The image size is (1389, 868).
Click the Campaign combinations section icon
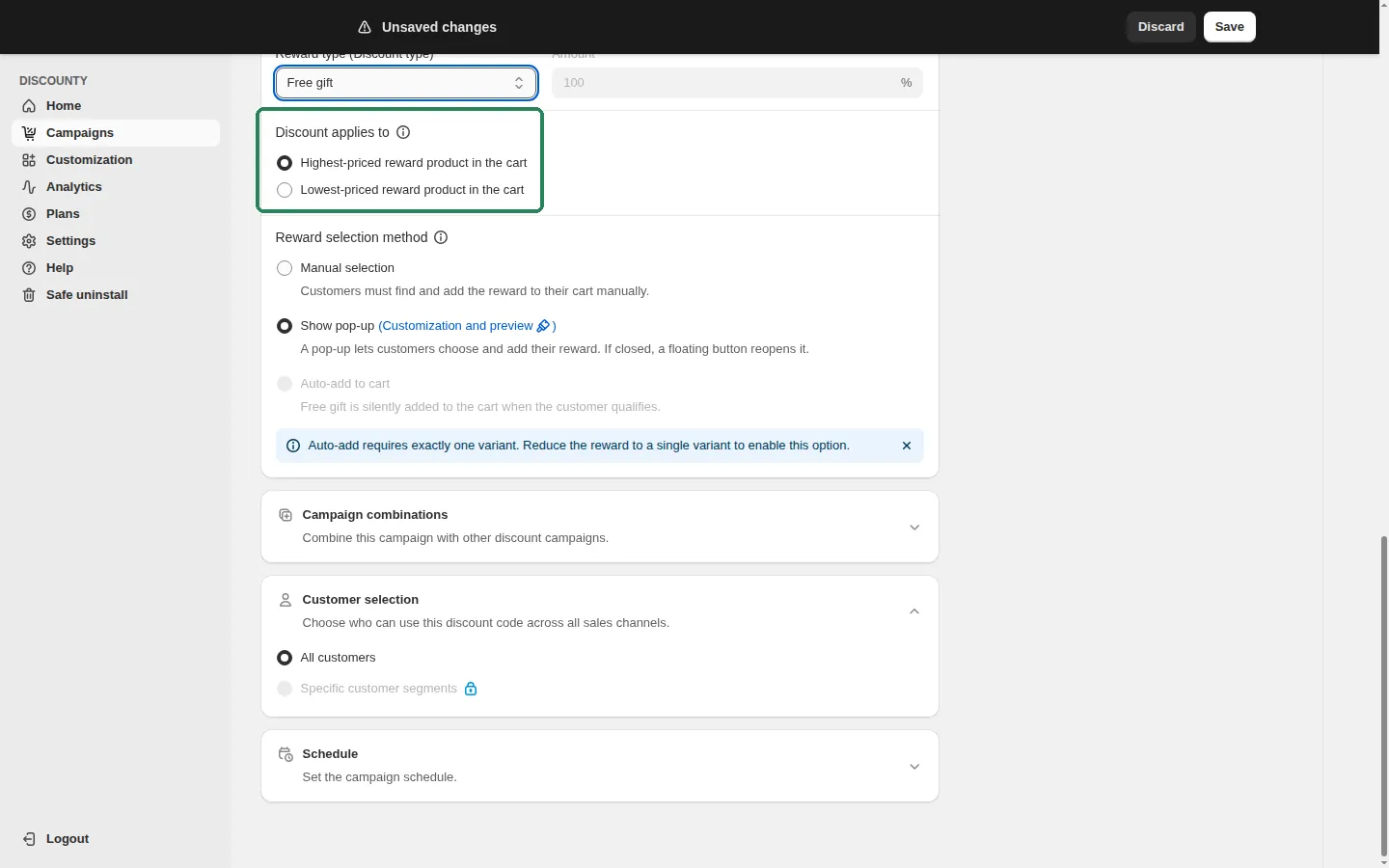286,515
